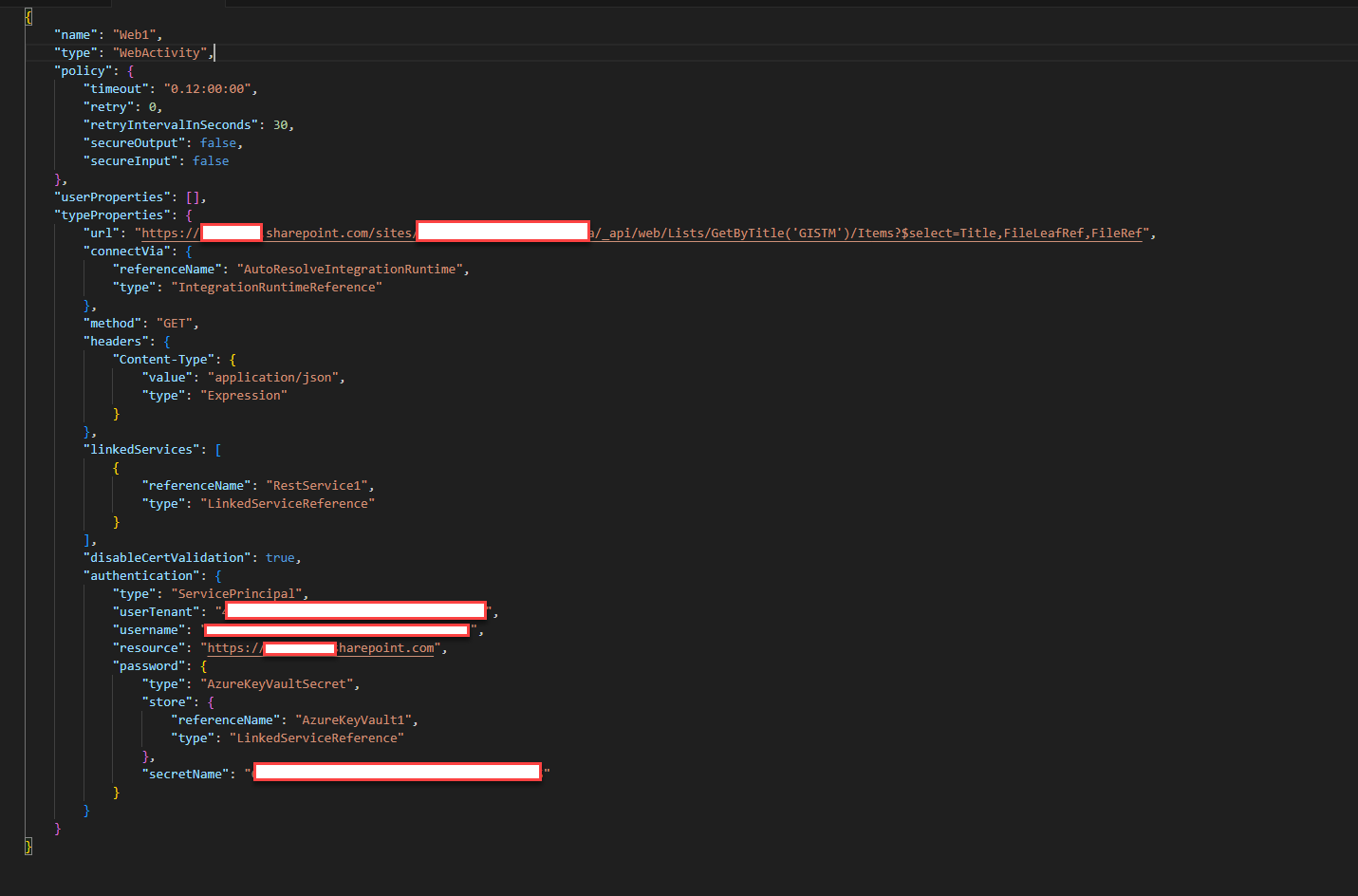Click the "userTenant" key
Screen dimensions: 1358x896
(x=156, y=612)
